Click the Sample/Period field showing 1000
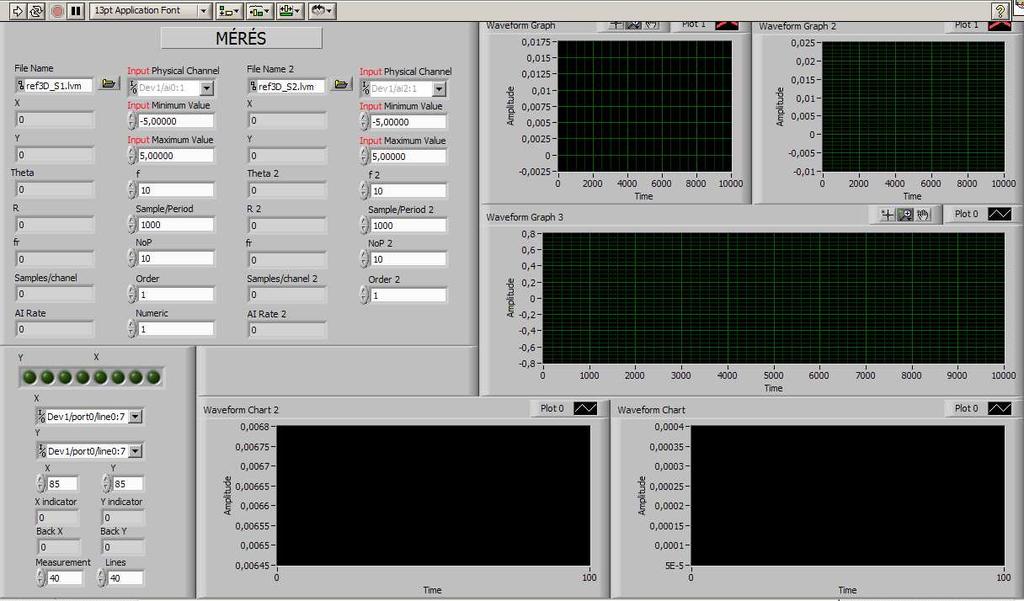The image size is (1024, 601). [x=176, y=224]
